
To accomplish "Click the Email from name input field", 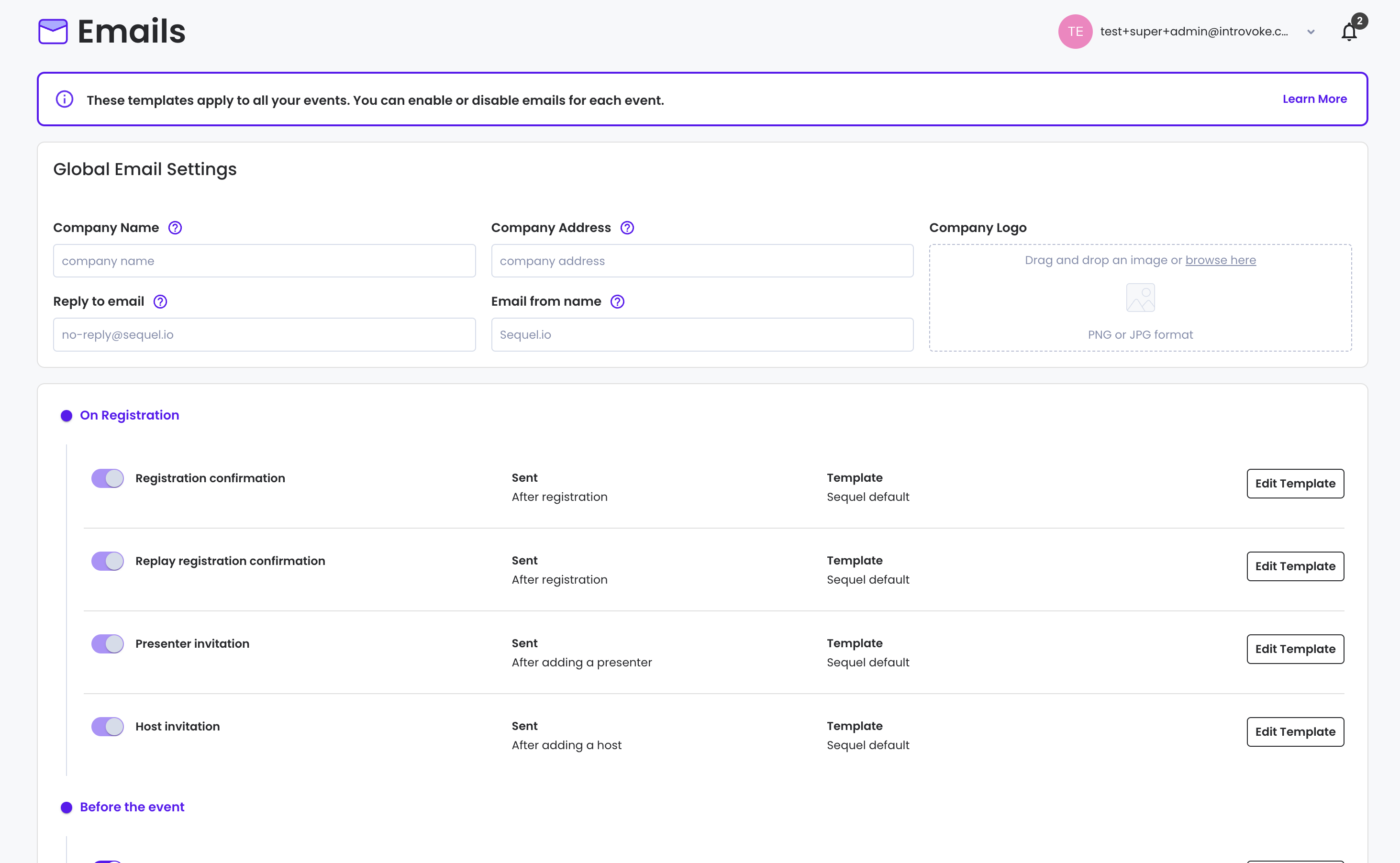I will point(702,334).
